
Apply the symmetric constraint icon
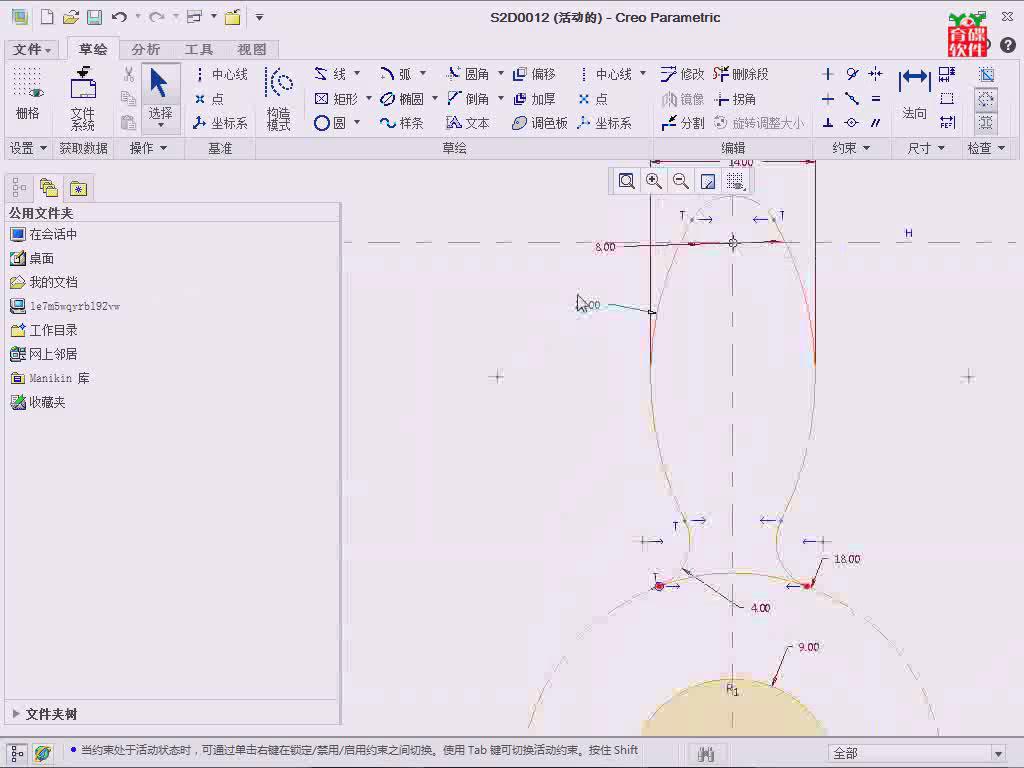pos(876,74)
